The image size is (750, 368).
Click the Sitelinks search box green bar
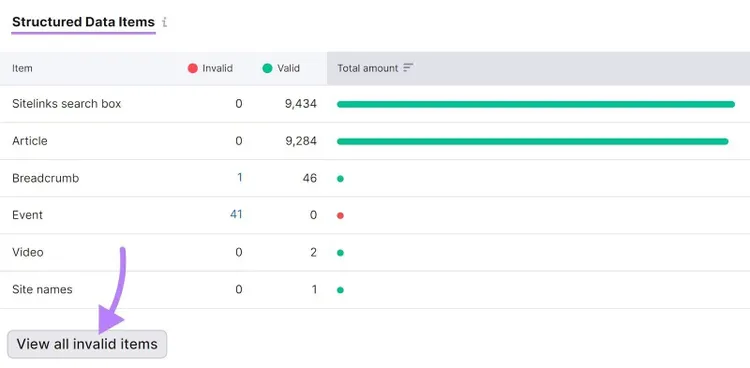pyautogui.click(x=536, y=104)
